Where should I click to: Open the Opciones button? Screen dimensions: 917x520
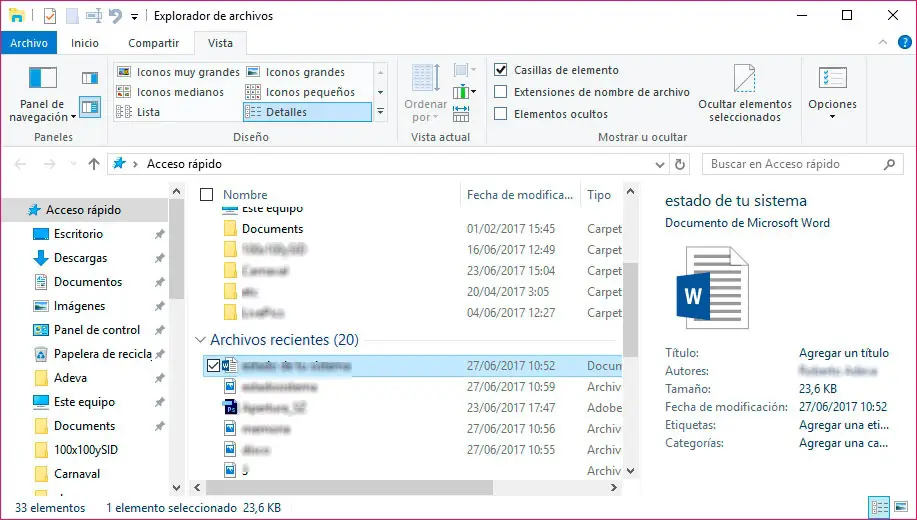832,94
